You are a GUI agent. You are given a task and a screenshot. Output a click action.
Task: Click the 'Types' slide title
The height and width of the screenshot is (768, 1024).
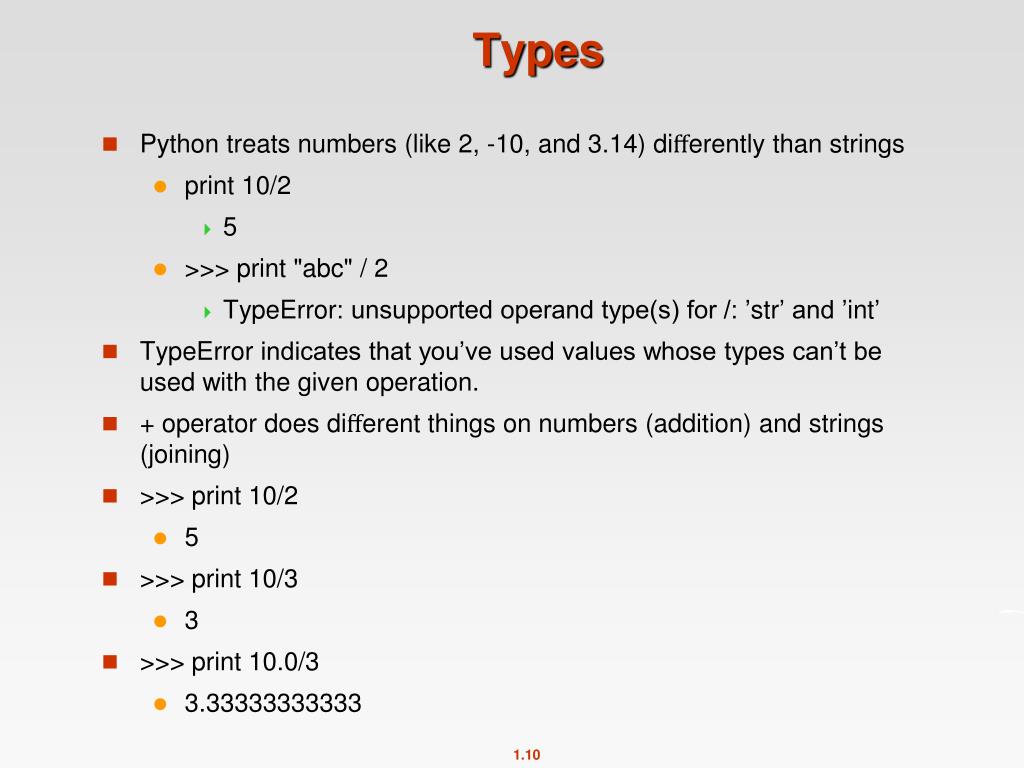538,54
